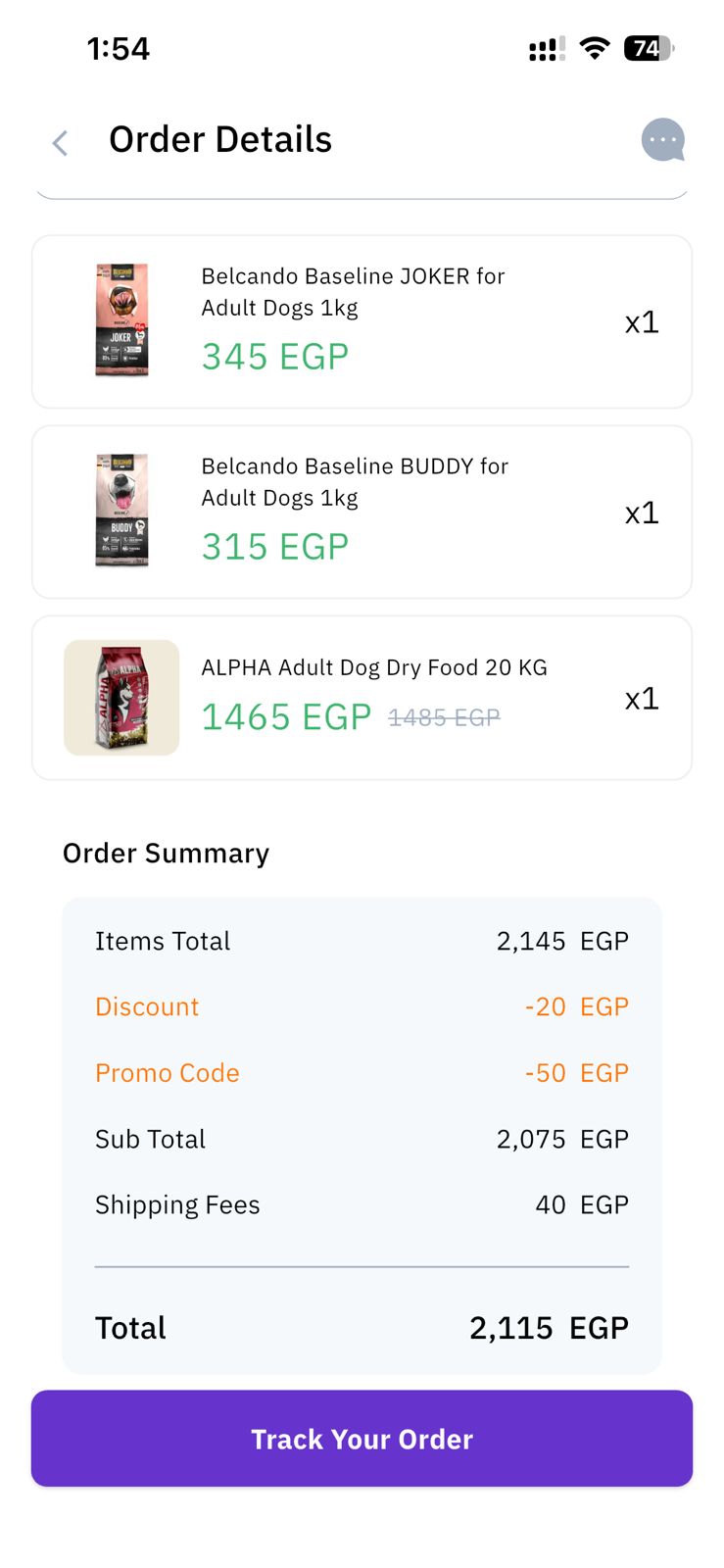Open the ALPHA dog food thumbnail
This screenshot has height=1568, width=724.
click(121, 698)
